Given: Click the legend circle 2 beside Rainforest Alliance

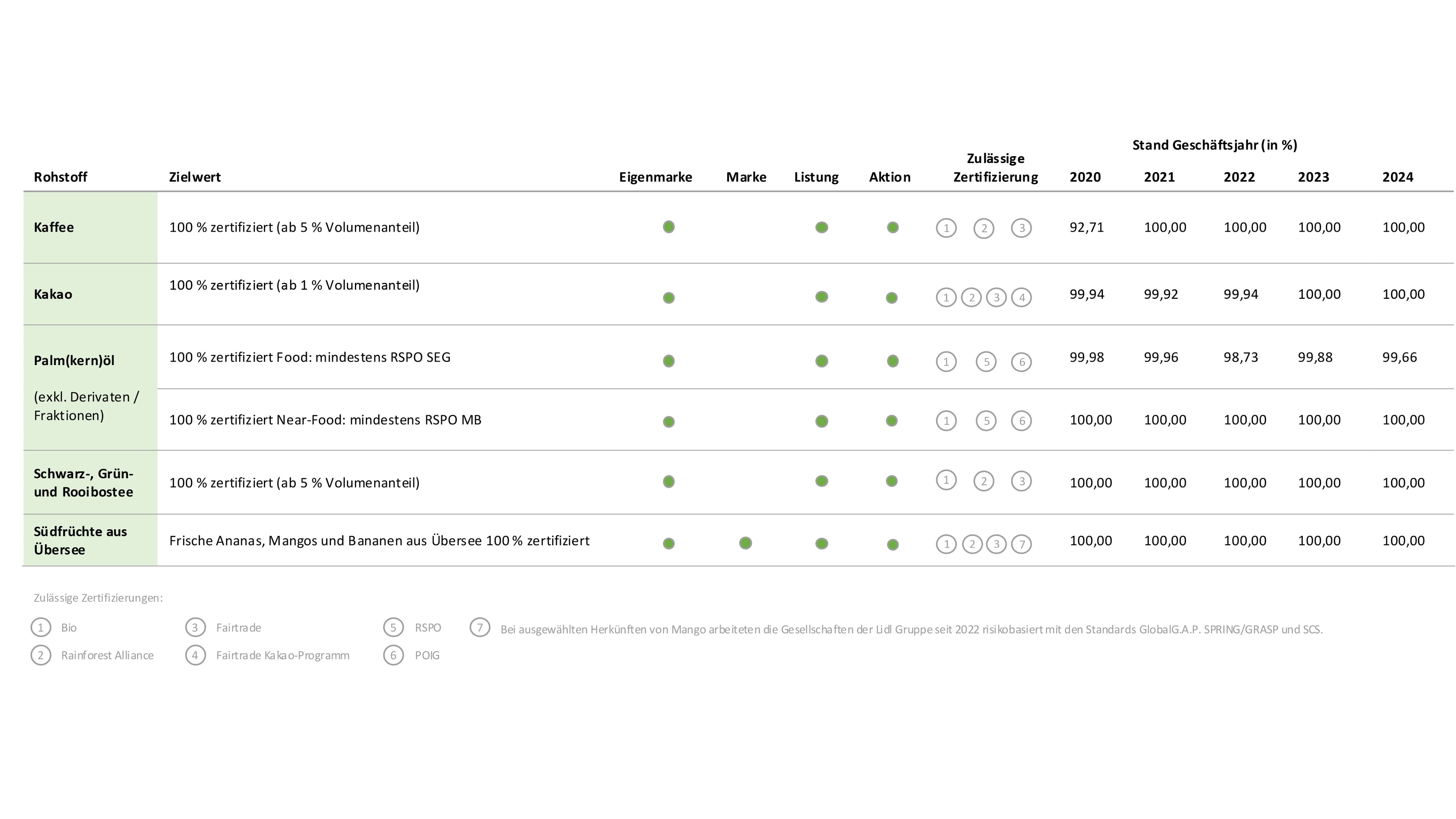Looking at the screenshot, I should [41, 655].
